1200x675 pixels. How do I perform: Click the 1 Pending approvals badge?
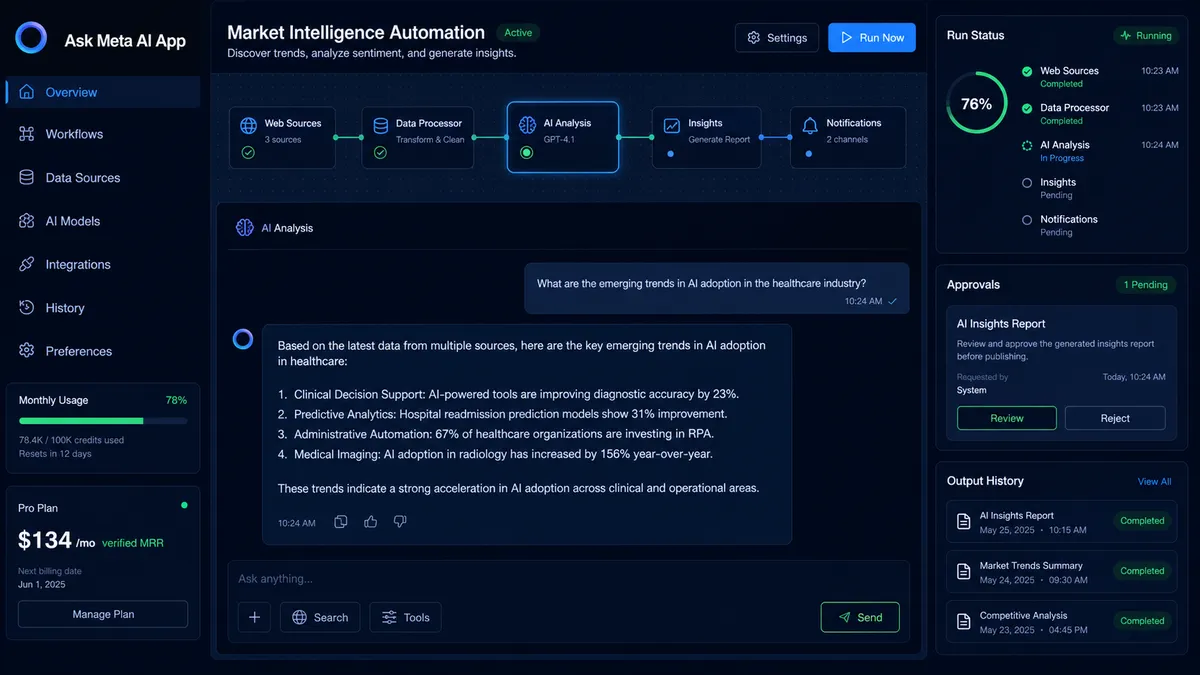tap(1146, 285)
